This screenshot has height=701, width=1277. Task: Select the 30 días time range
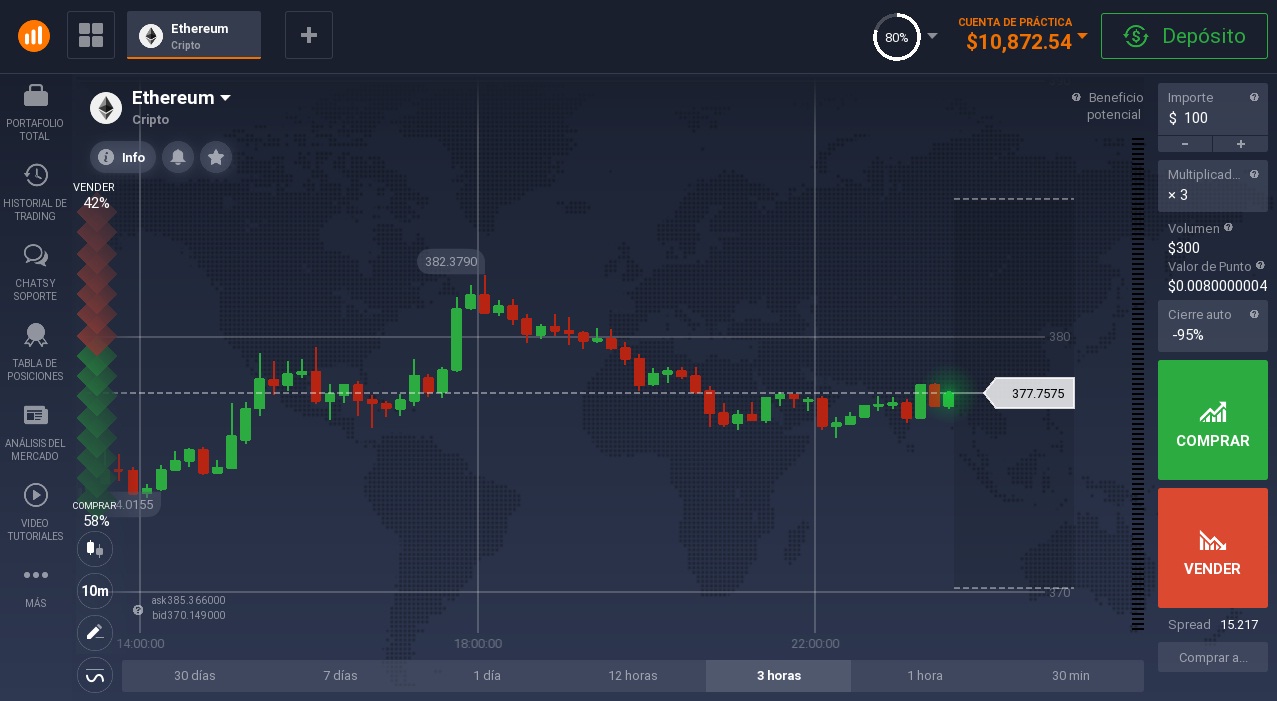(195, 676)
